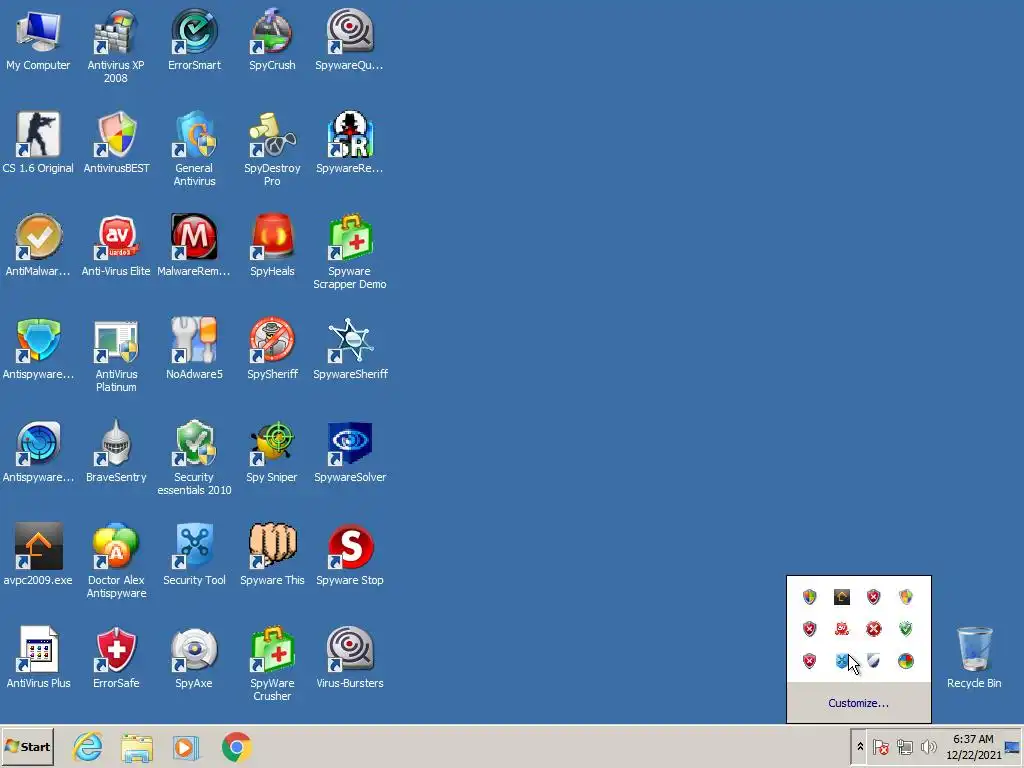Viewport: 1024px width, 768px height.
Task: Click black orange-house tray popup icon
Action: [842, 597]
